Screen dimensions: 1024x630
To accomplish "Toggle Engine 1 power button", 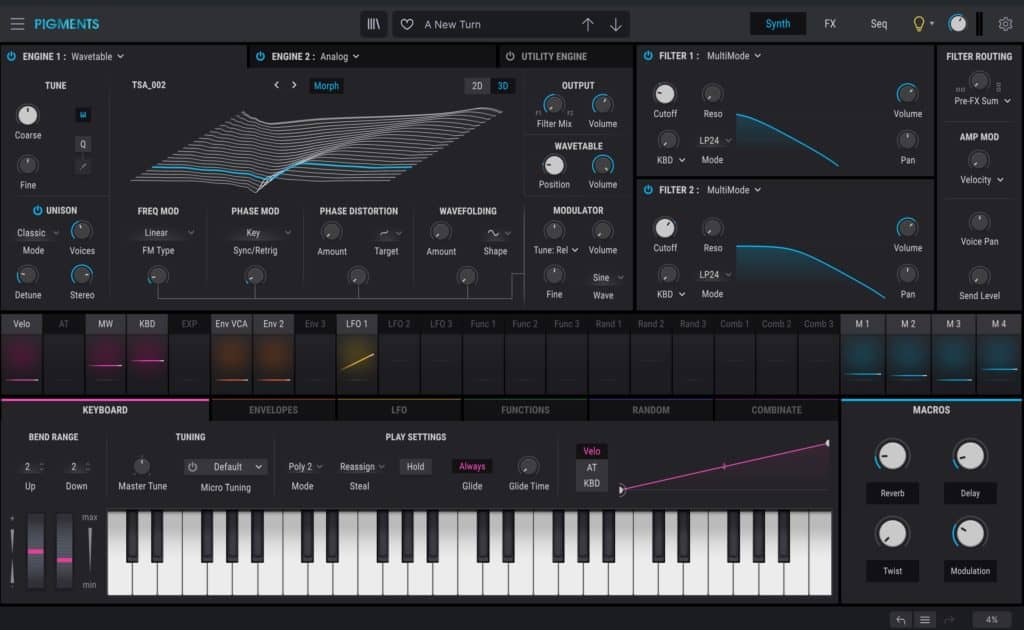I will 11,56.
